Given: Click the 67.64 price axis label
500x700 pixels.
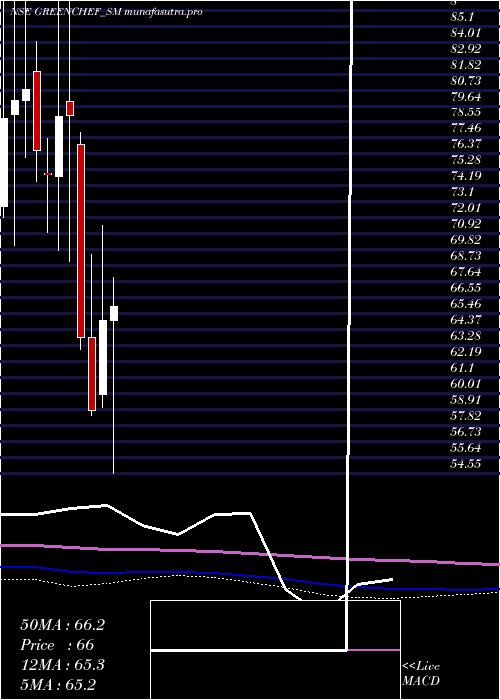Looking at the screenshot, I should [466, 272].
